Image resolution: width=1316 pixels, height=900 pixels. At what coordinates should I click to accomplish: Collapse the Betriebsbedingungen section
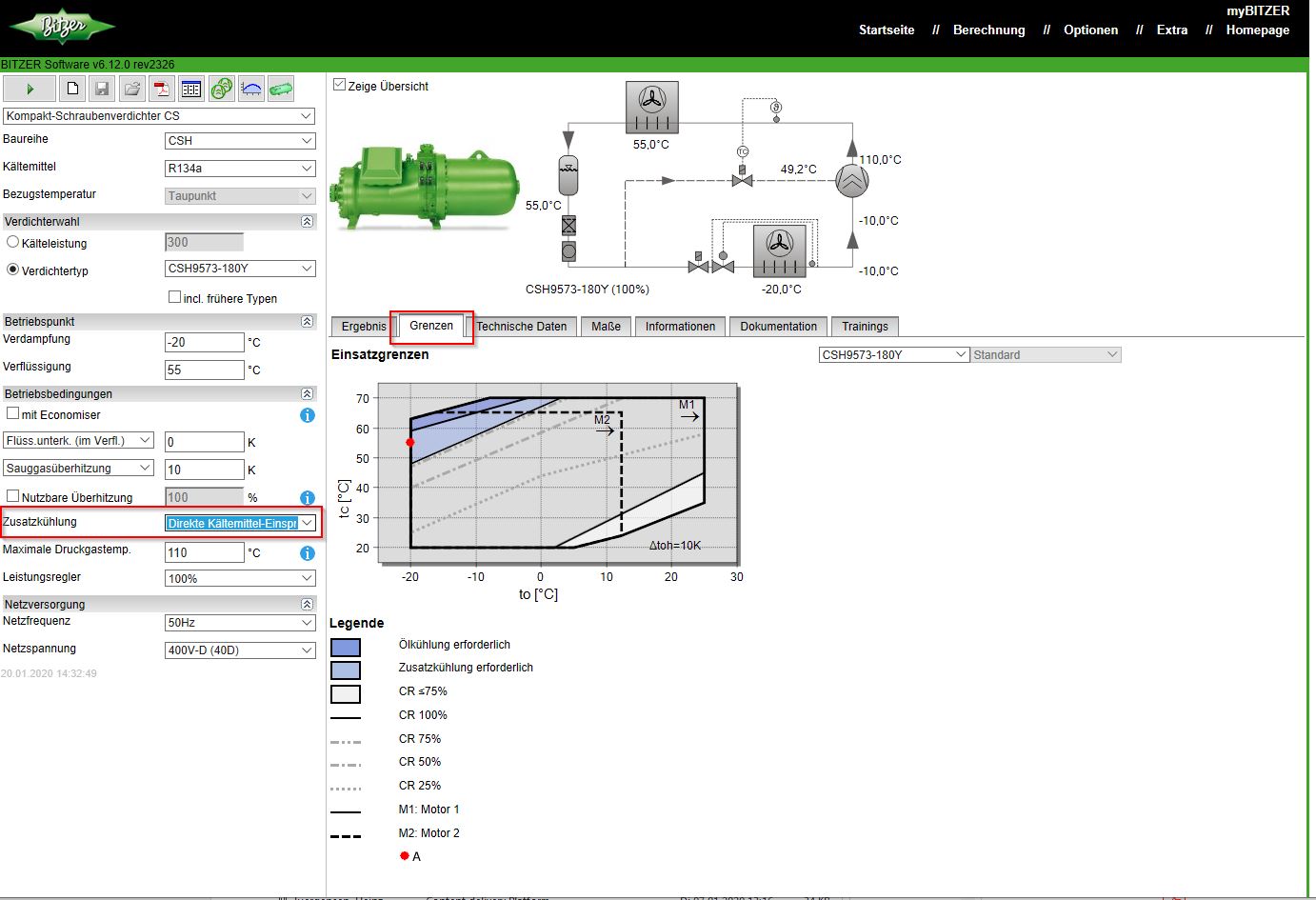click(x=307, y=393)
